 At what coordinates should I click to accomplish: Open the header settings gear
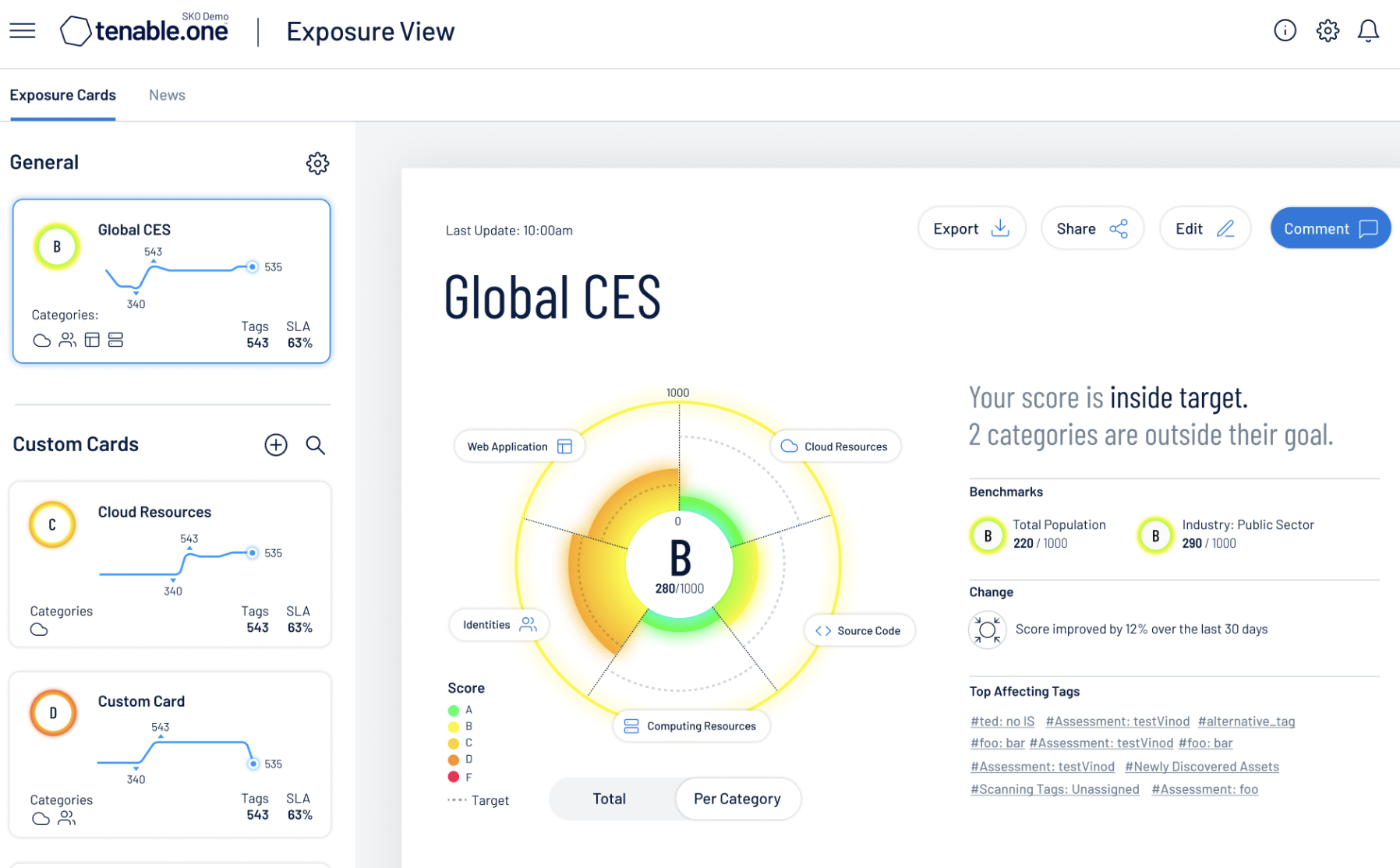pyautogui.click(x=1328, y=30)
